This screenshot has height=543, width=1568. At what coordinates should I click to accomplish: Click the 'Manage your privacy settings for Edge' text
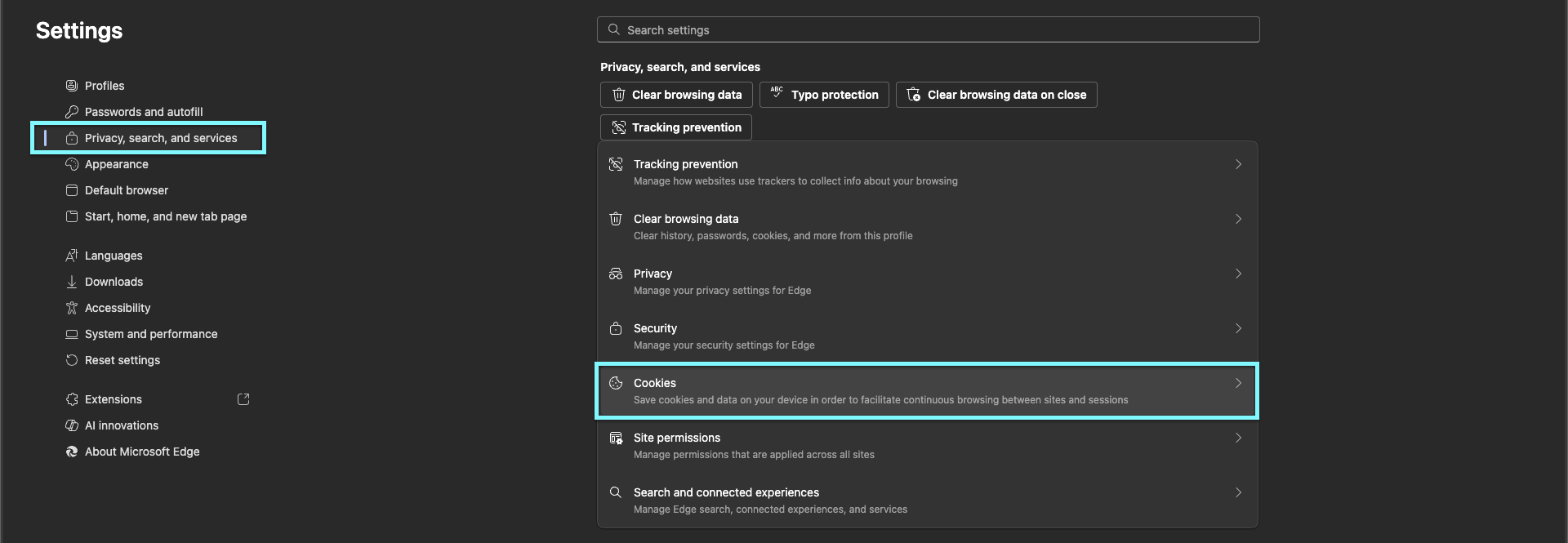point(722,291)
